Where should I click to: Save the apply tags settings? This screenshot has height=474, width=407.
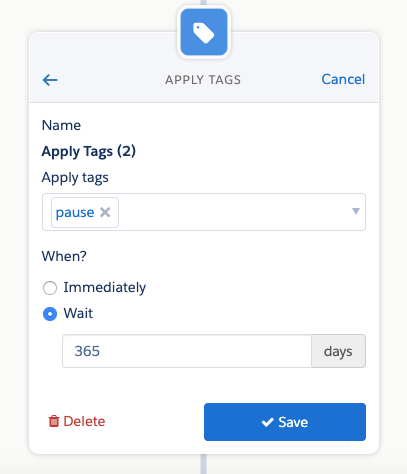pyautogui.click(x=285, y=422)
